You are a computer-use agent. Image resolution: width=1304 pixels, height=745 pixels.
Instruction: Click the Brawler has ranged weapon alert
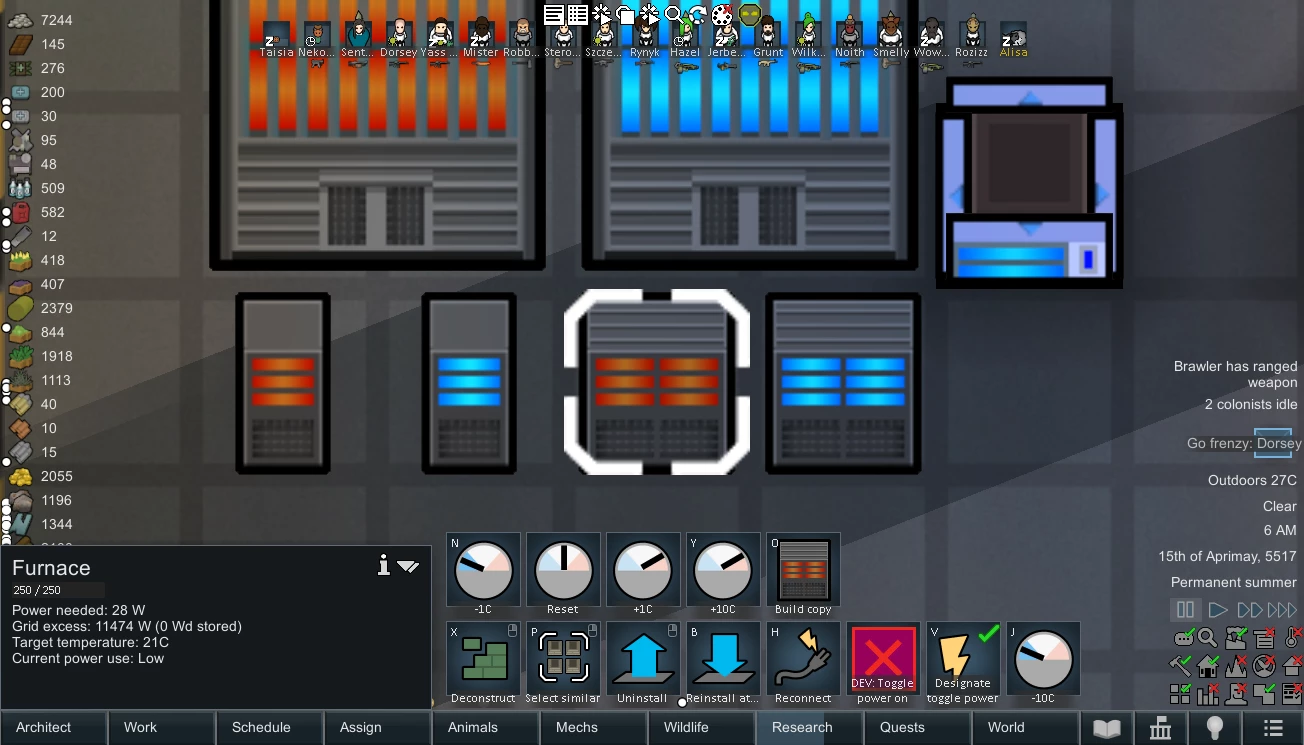tap(1235, 374)
